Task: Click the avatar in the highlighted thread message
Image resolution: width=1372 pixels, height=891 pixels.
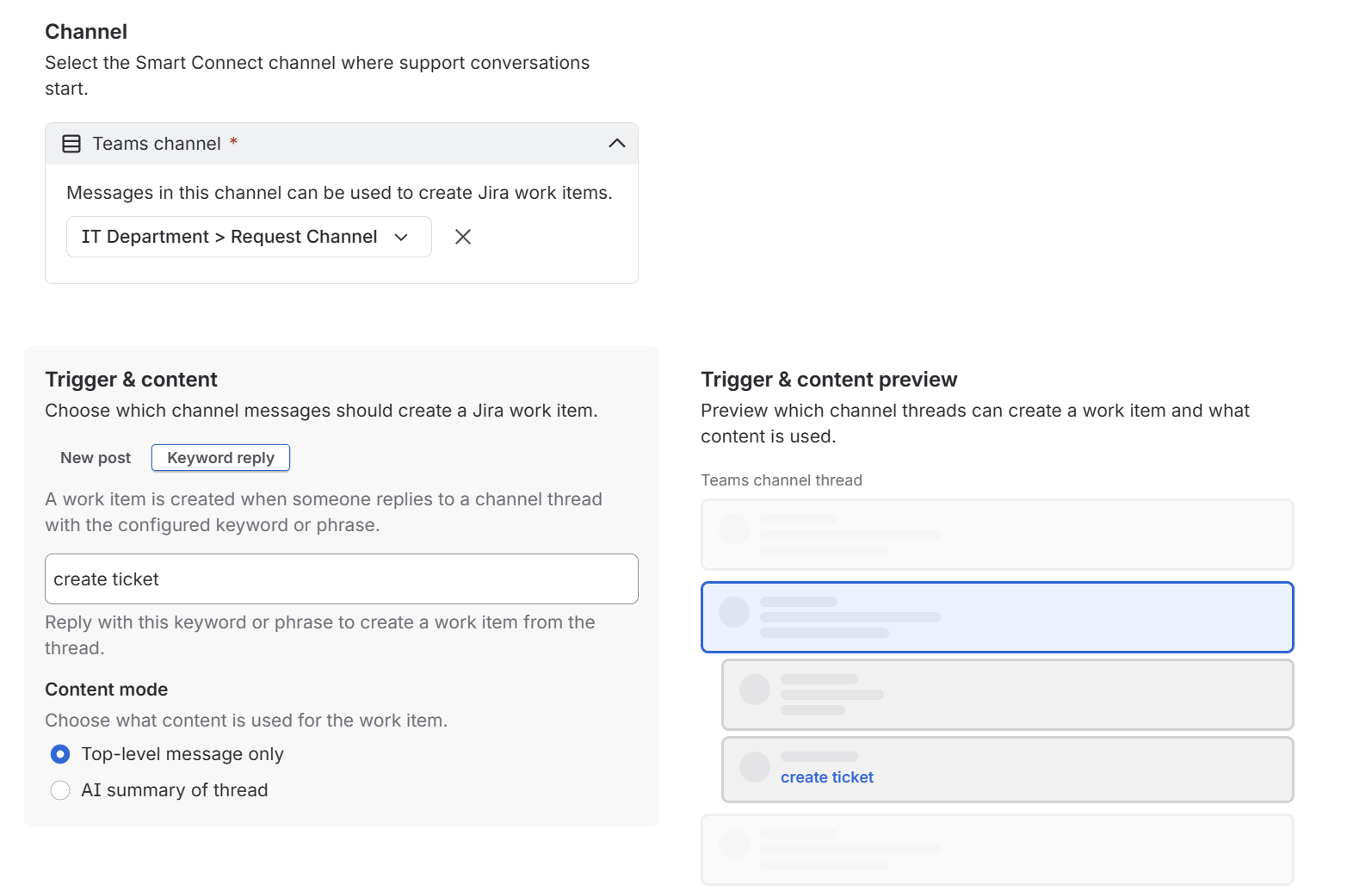Action: click(734, 612)
